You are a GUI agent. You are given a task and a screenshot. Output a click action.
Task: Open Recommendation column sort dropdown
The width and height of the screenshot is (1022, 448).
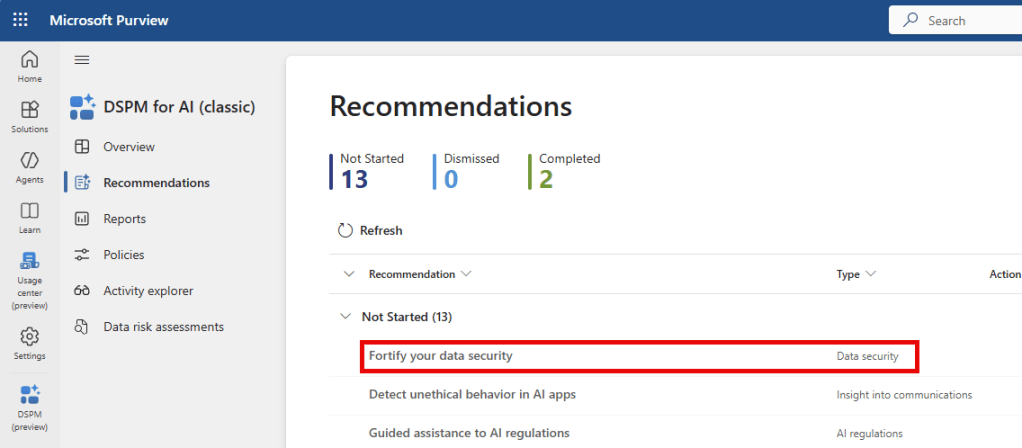click(x=466, y=274)
